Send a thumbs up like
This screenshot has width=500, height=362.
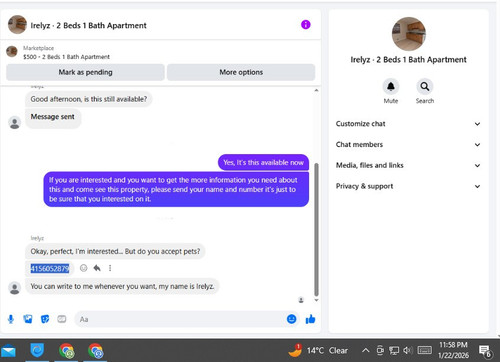pos(310,319)
